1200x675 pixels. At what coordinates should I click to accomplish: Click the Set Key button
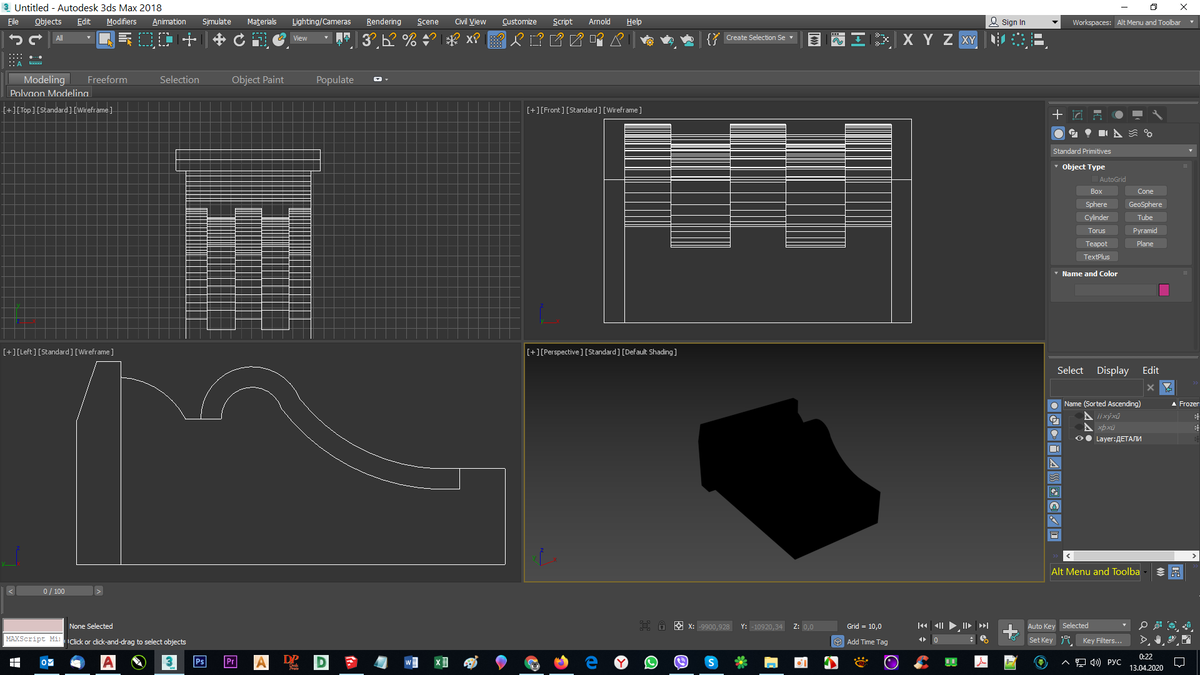coord(1041,640)
